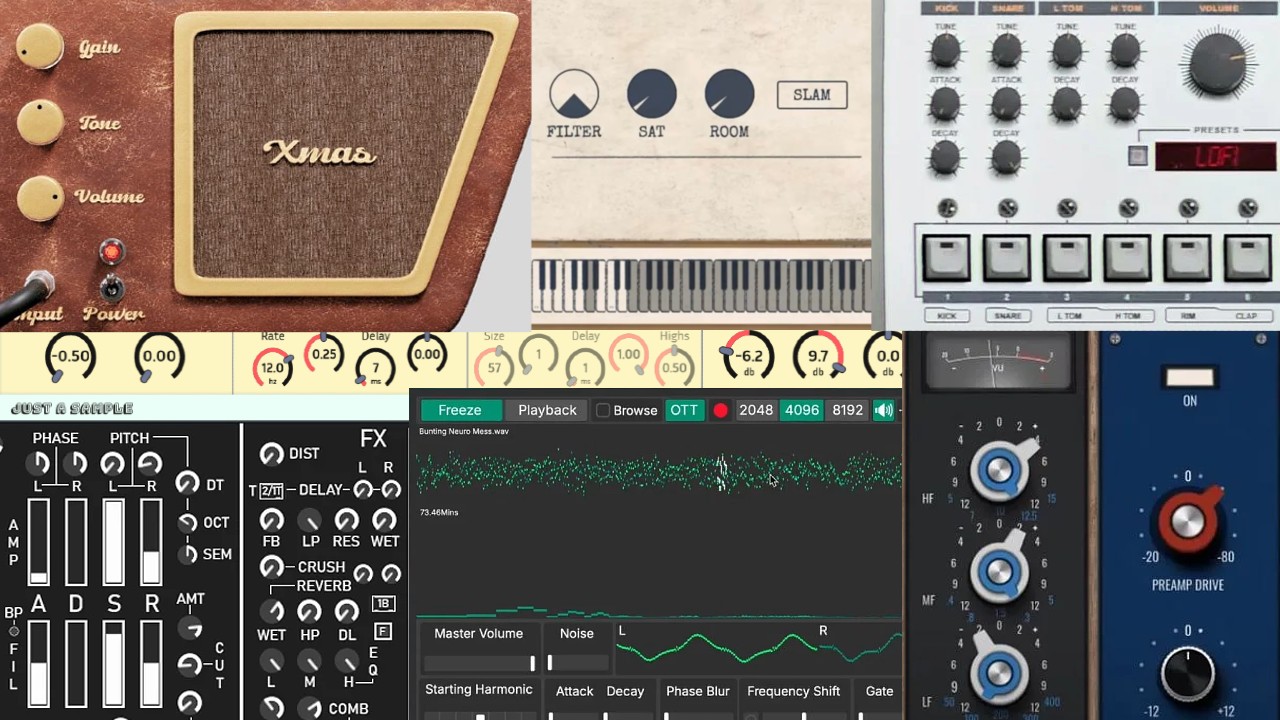This screenshot has height=720, width=1280.
Task: Click the F box below 1B
Action: (382, 631)
